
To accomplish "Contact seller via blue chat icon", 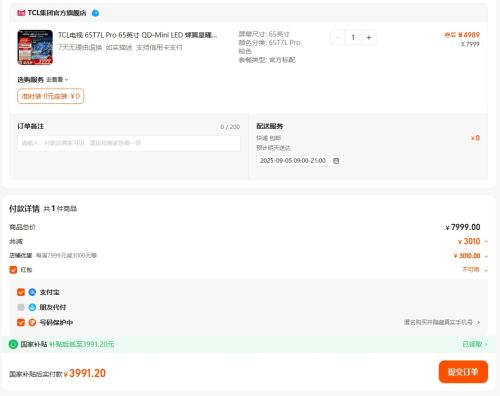I will pyautogui.click(x=95, y=13).
